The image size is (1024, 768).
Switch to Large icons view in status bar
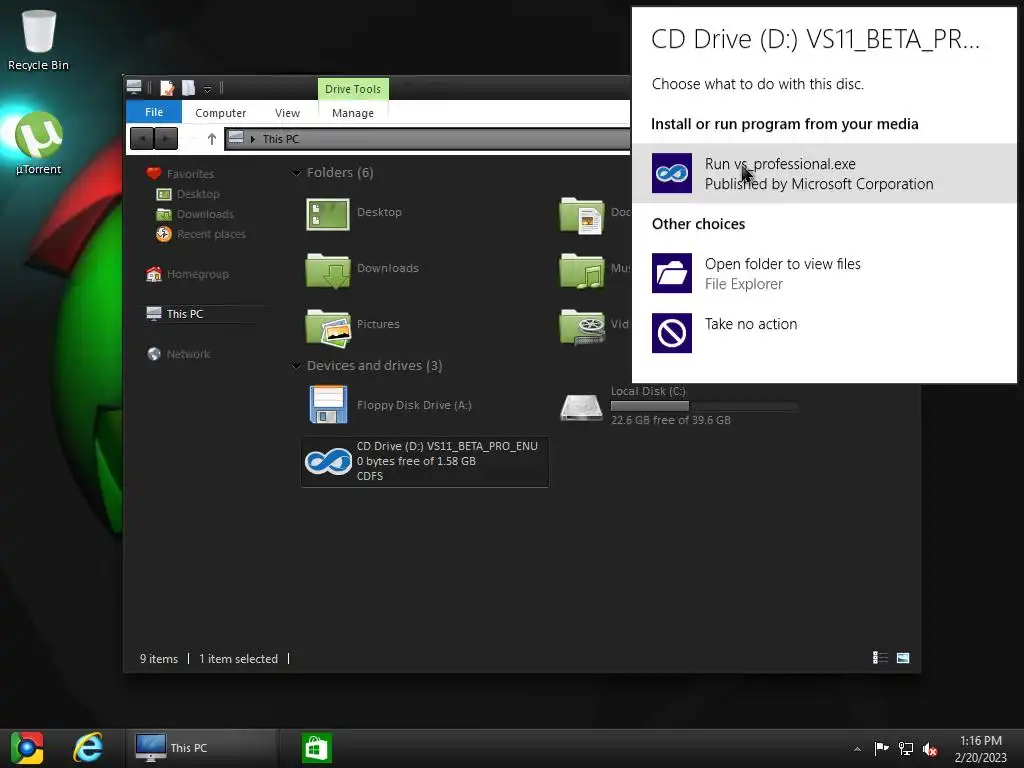[x=903, y=658]
